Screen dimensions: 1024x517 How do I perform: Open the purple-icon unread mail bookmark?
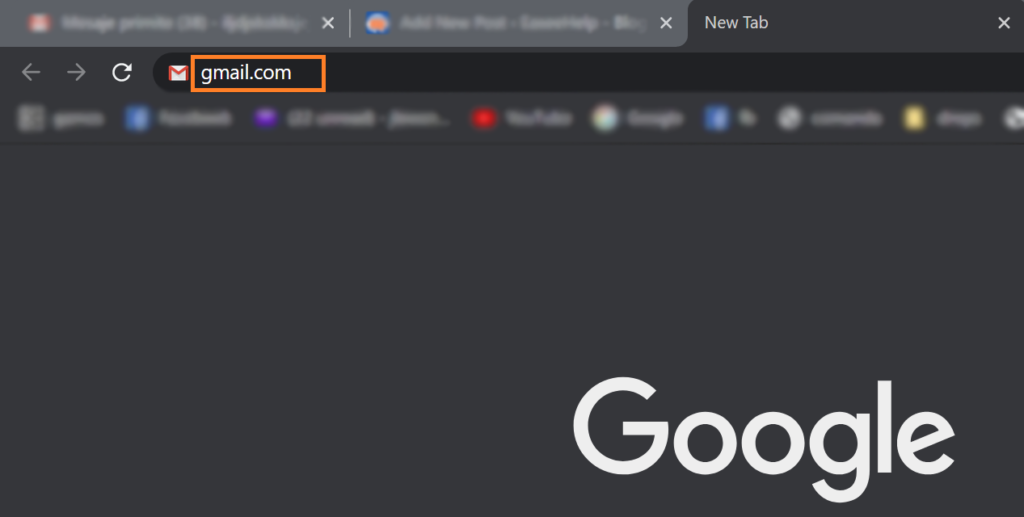[x=353, y=119]
